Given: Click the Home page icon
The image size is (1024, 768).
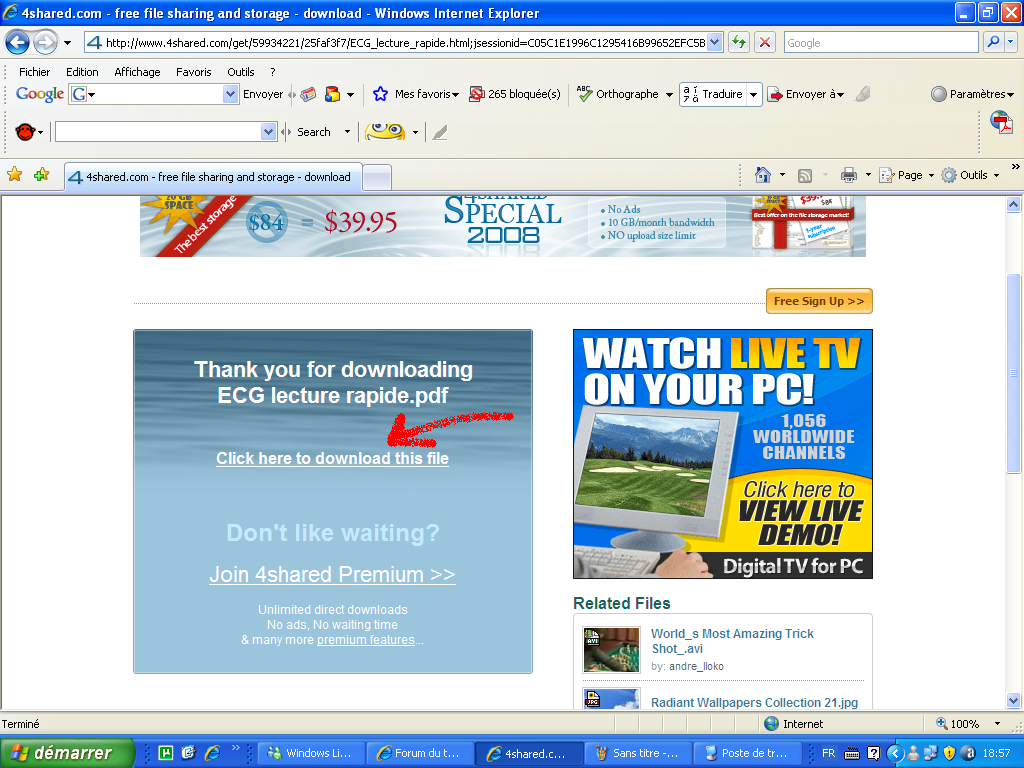Looking at the screenshot, I should [762, 175].
